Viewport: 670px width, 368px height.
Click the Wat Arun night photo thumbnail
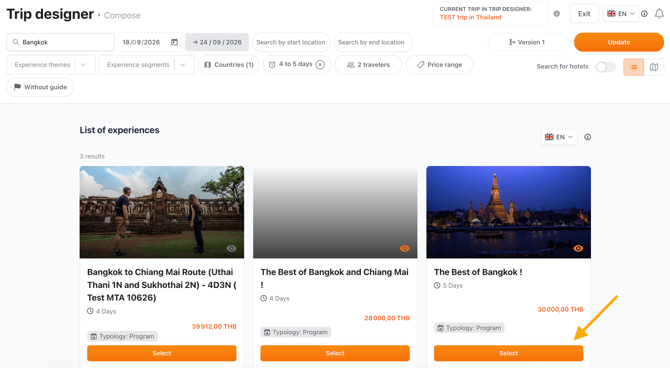coord(508,212)
